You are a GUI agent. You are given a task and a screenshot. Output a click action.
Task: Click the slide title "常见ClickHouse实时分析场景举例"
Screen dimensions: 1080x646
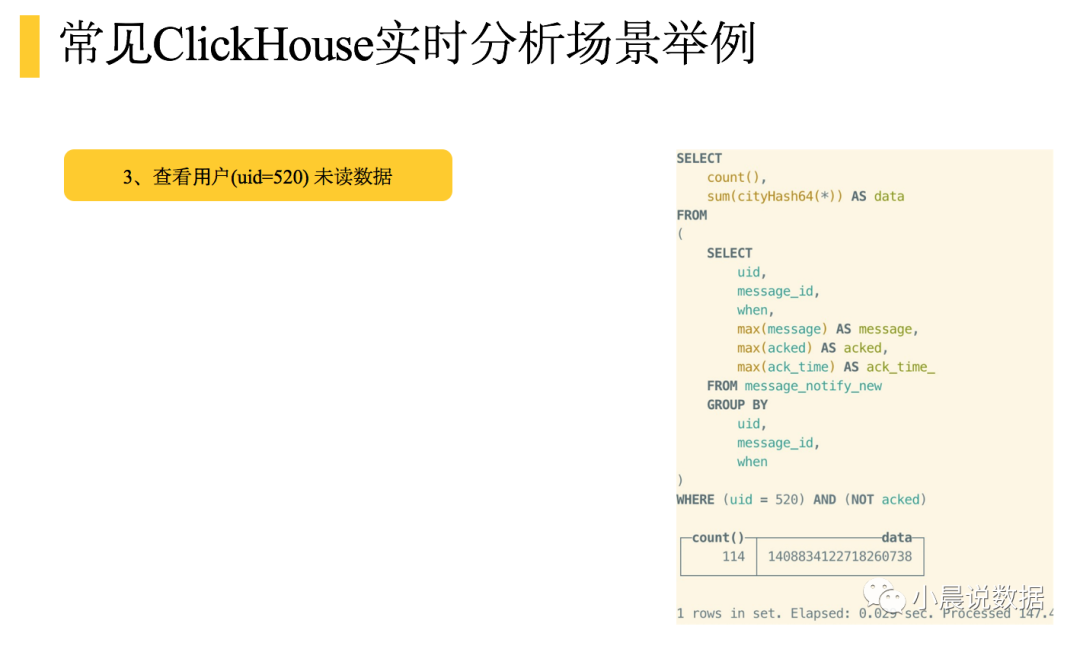pos(408,45)
